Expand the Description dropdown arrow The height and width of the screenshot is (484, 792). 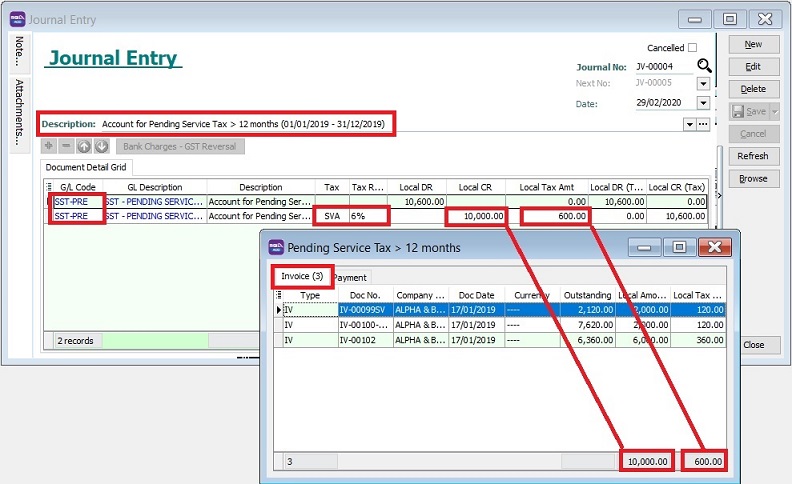tap(689, 124)
